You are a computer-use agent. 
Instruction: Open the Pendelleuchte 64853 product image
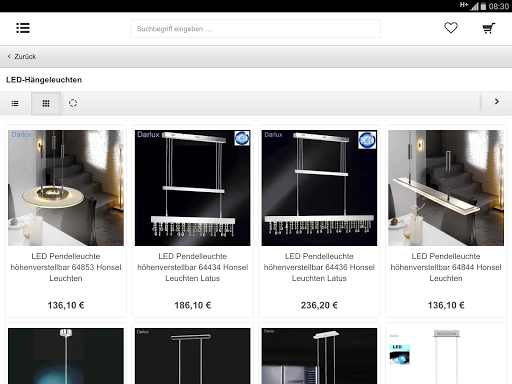point(66,188)
